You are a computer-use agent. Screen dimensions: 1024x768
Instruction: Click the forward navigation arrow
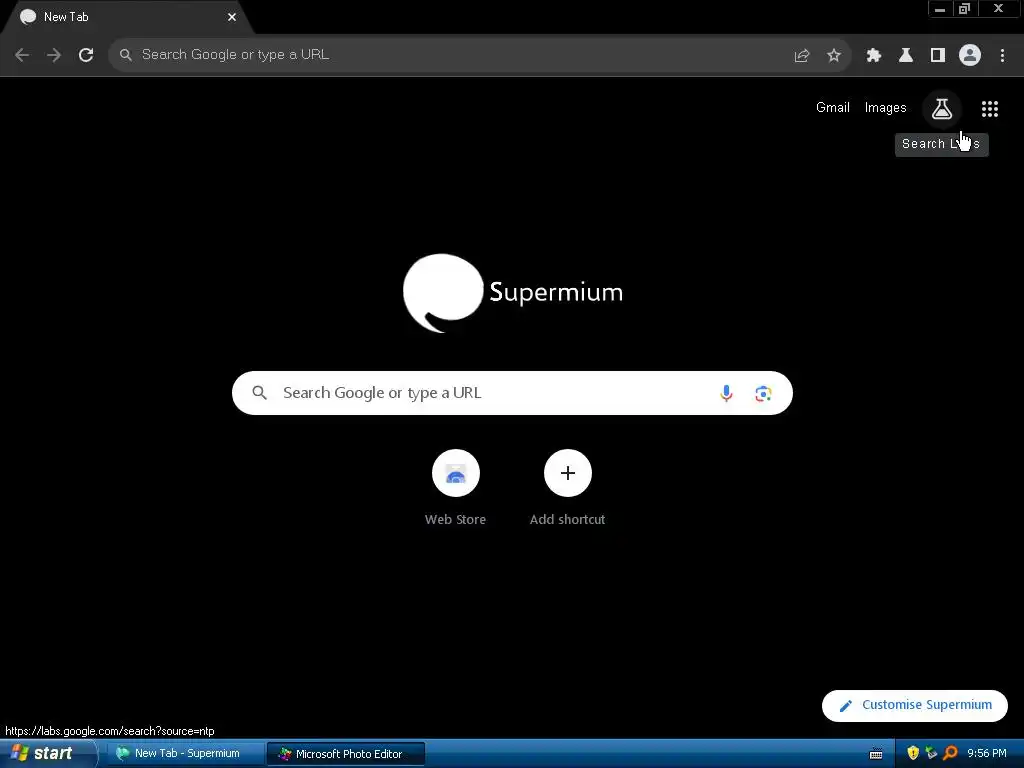(x=54, y=55)
